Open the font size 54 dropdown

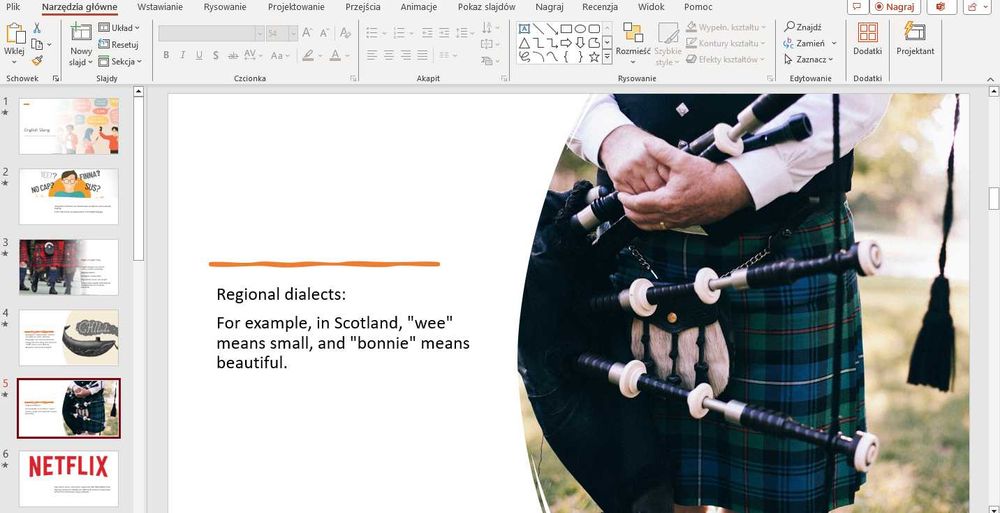pyautogui.click(x=293, y=33)
